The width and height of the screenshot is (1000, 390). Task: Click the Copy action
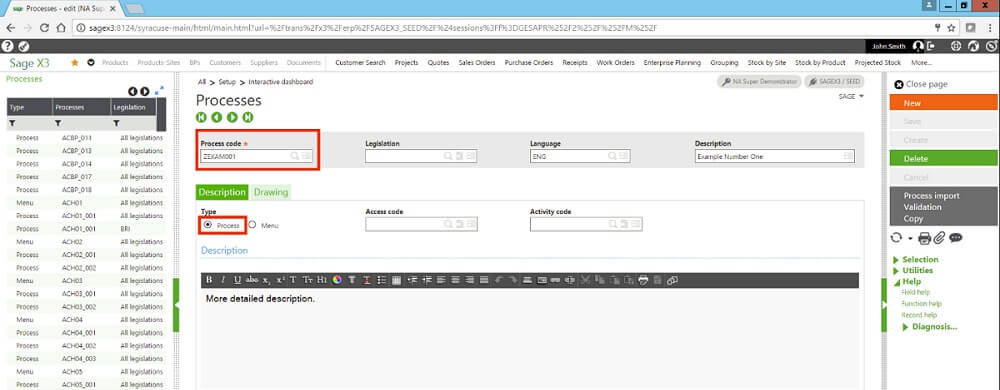coord(913,219)
